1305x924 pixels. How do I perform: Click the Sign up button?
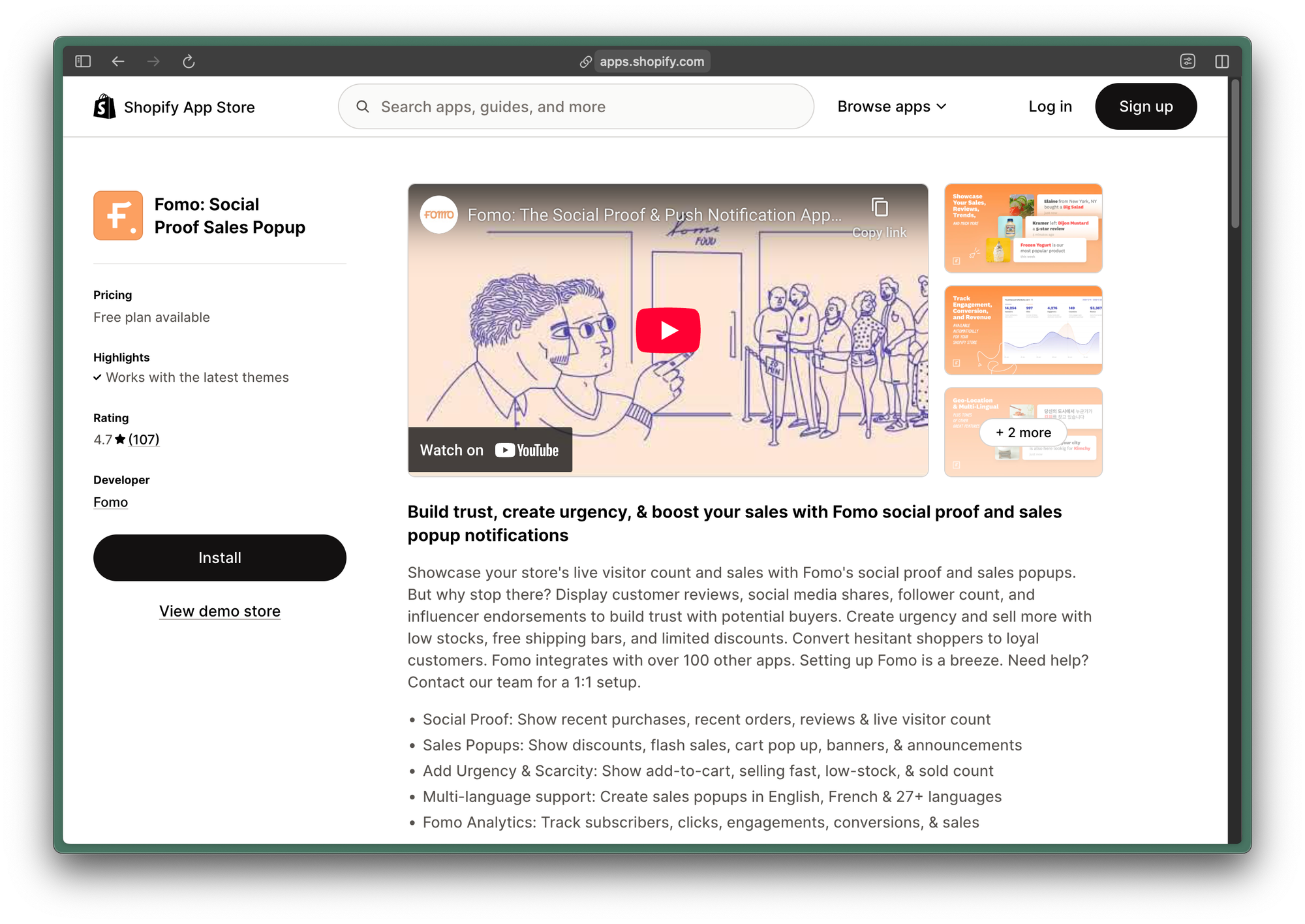click(x=1146, y=106)
